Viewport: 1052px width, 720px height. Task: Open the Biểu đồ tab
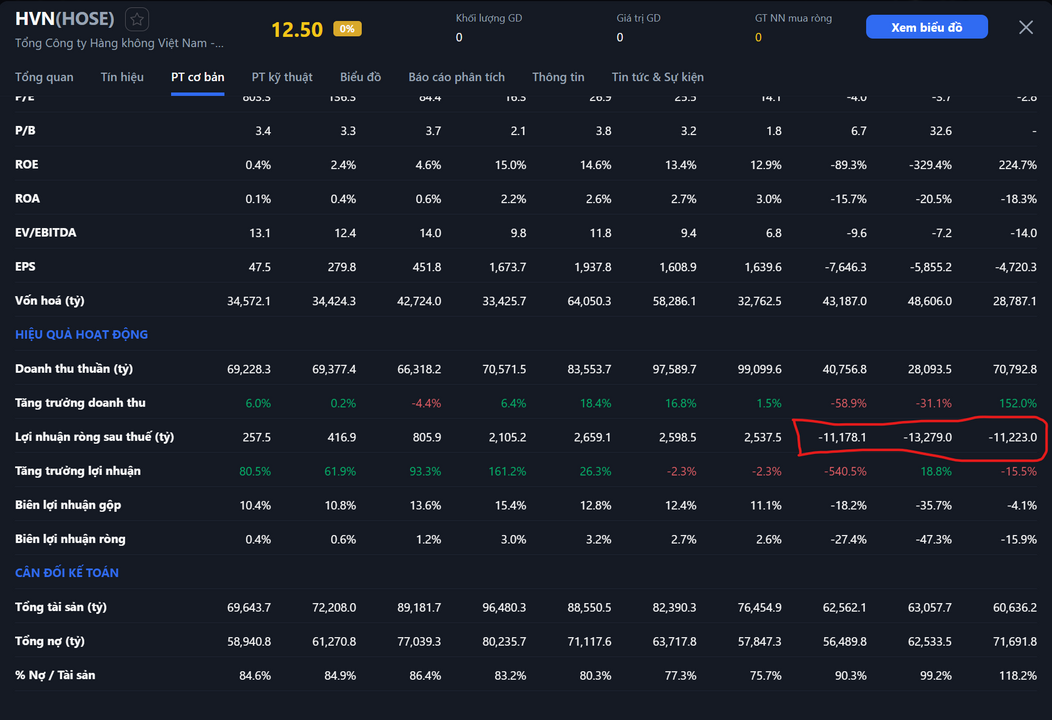coord(360,77)
